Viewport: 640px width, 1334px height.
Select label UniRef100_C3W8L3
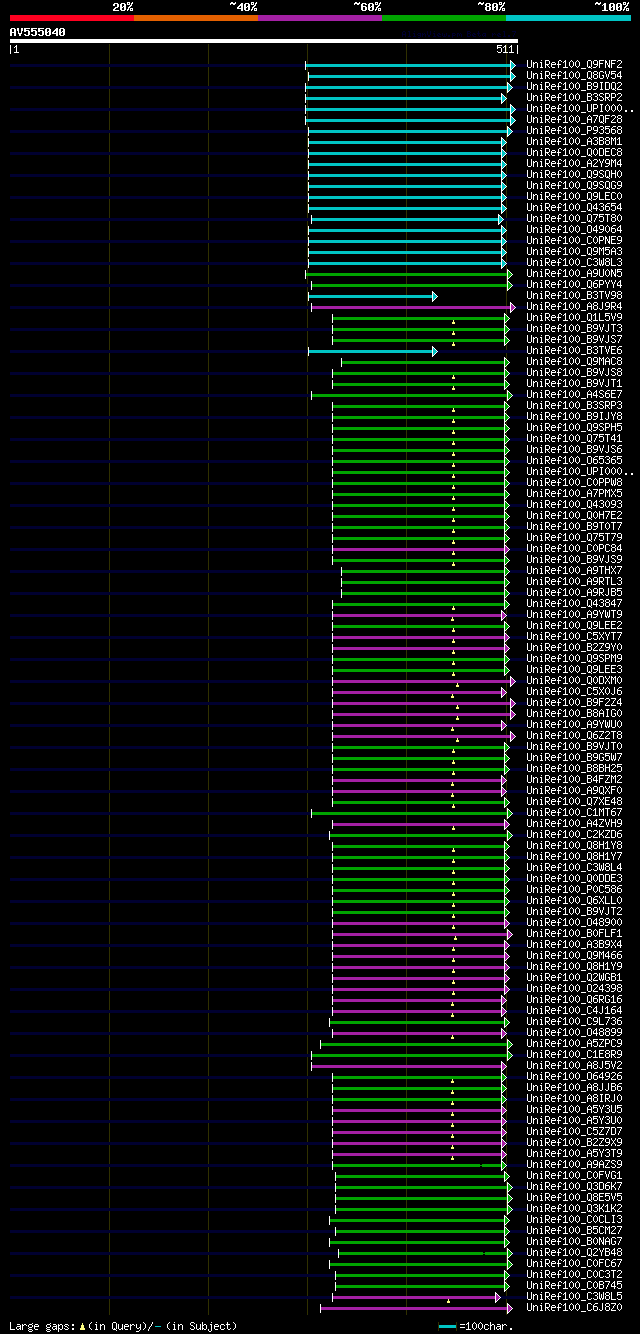(x=575, y=262)
